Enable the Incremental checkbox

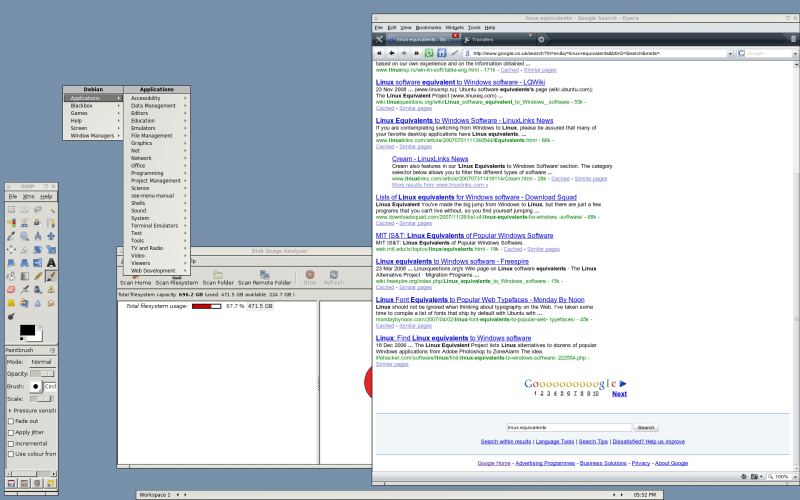pyautogui.click(x=11, y=444)
